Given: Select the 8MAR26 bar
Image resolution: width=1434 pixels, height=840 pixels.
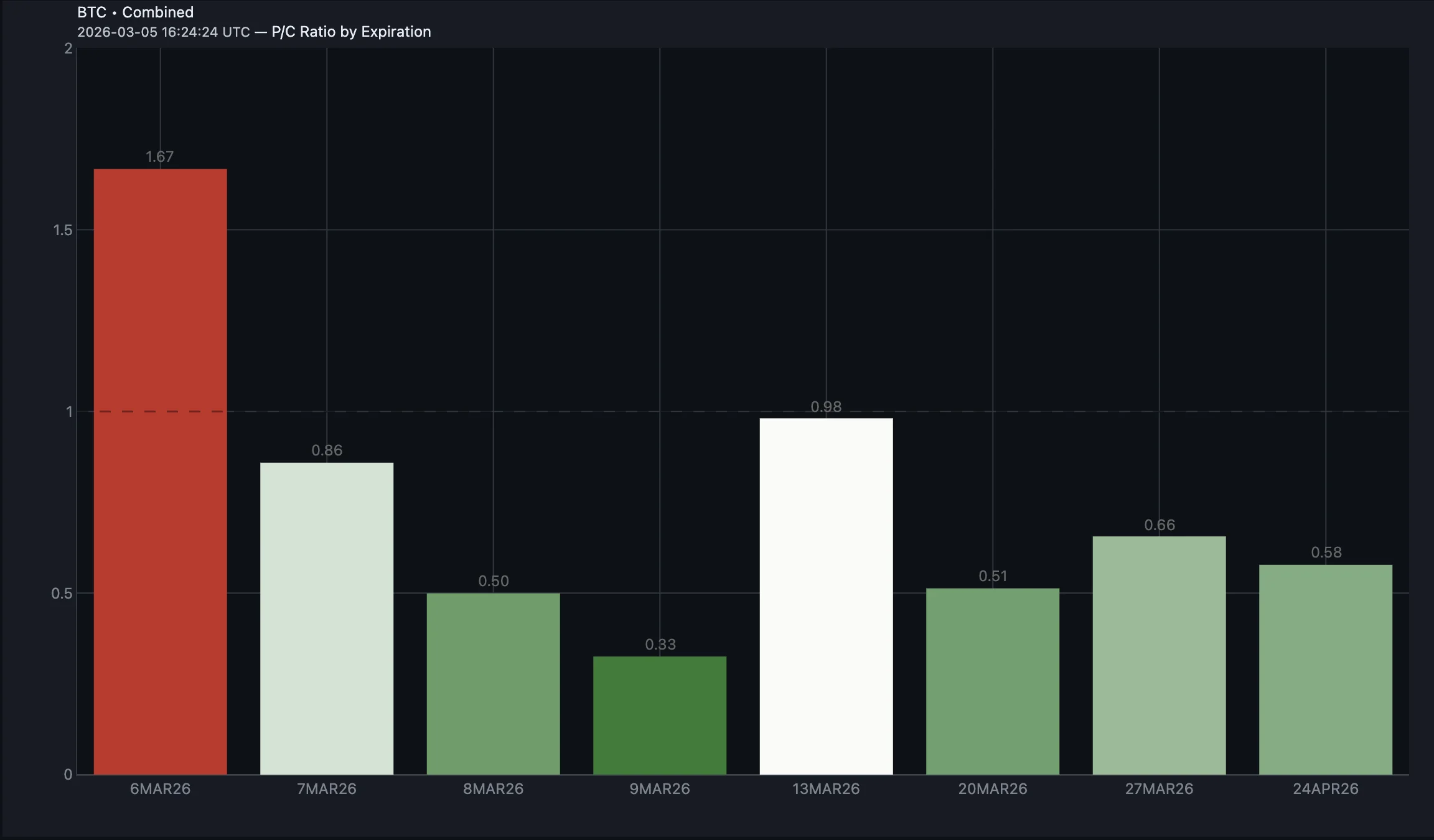Looking at the screenshot, I should (x=493, y=683).
